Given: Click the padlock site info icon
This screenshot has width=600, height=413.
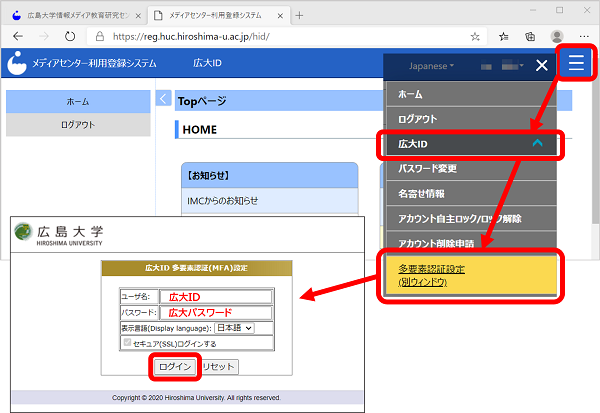Looking at the screenshot, I should click(100, 36).
